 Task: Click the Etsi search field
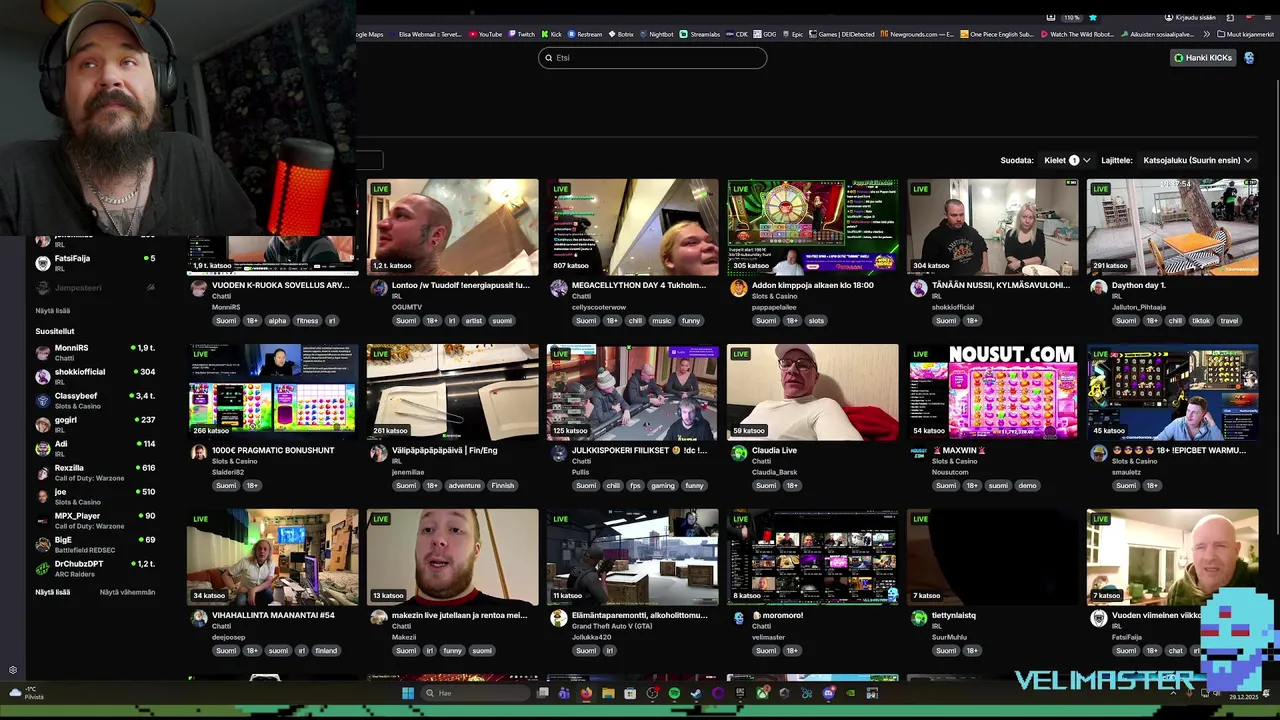coord(652,58)
